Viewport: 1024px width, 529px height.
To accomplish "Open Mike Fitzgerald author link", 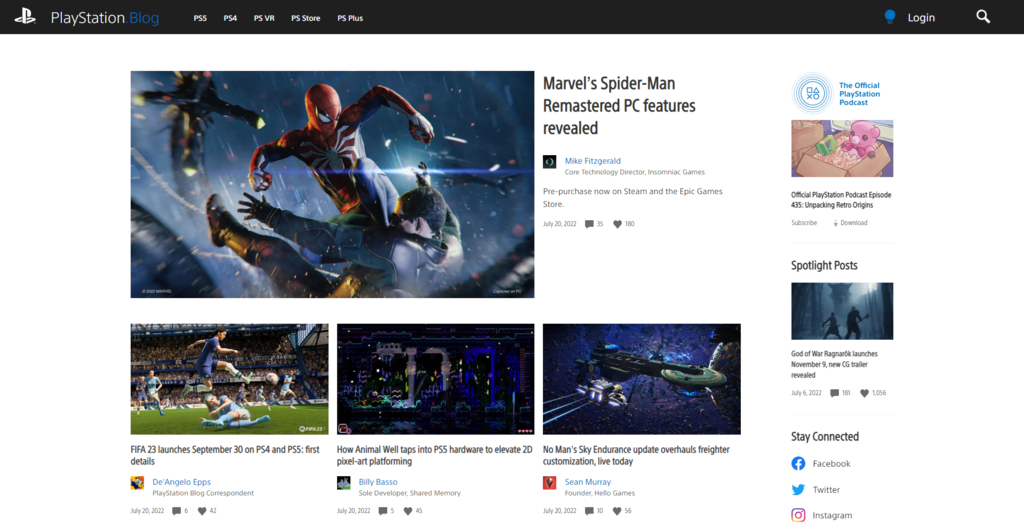I will [592, 161].
